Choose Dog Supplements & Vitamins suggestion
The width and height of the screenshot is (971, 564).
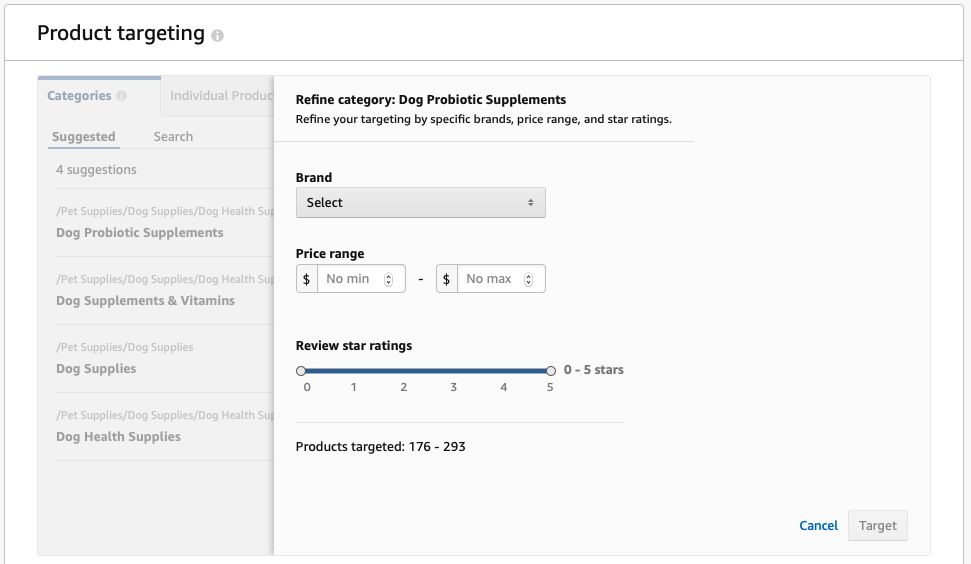pos(145,301)
